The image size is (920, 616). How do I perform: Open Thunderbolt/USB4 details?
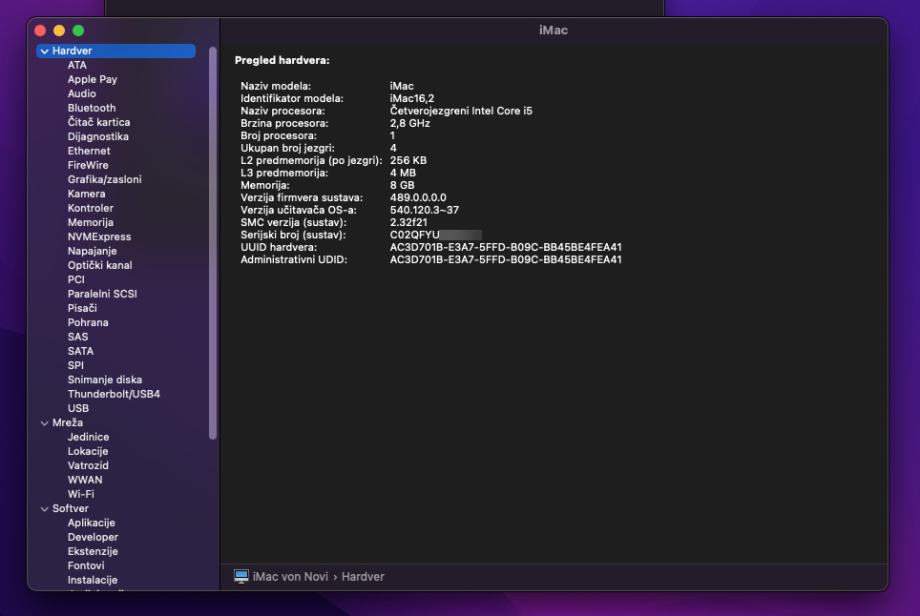114,394
